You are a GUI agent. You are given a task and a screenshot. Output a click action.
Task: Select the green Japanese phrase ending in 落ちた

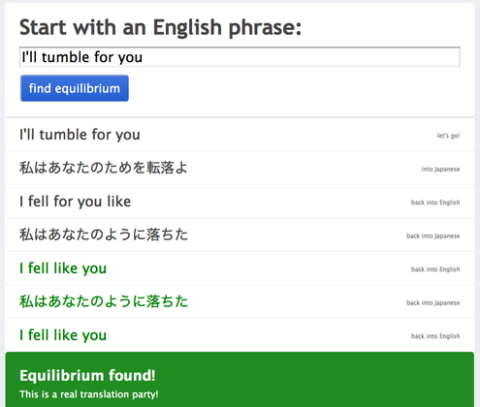tap(103, 301)
